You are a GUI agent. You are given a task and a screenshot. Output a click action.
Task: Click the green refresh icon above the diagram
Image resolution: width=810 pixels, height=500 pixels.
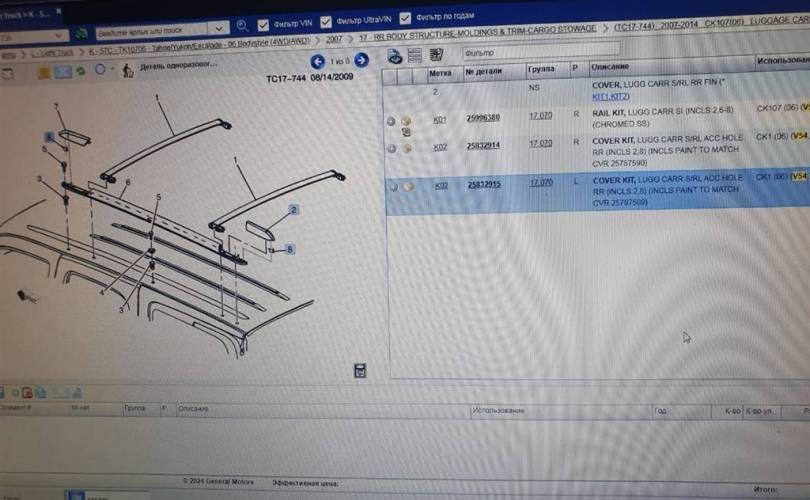click(80, 71)
